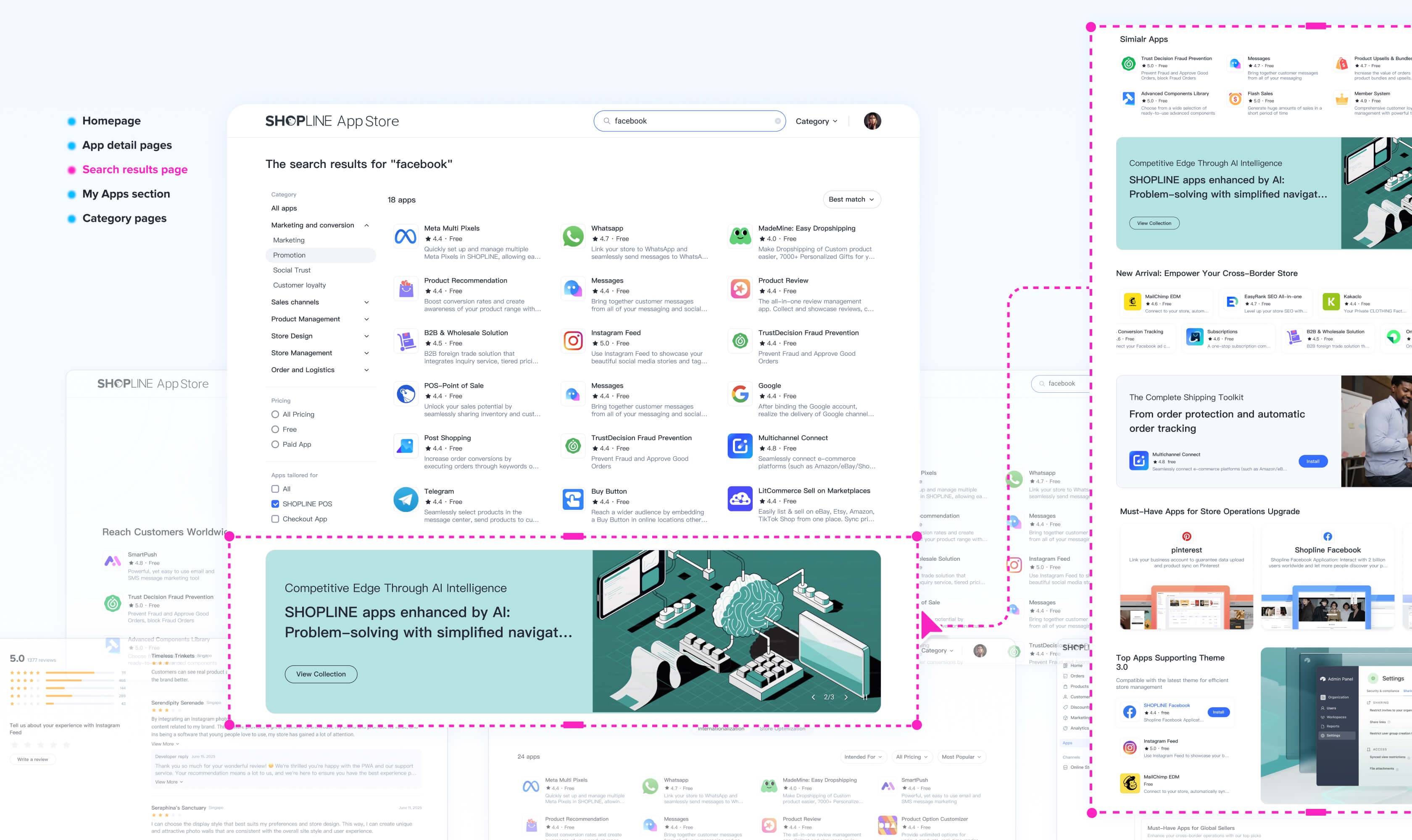Click the user profile avatar
This screenshot has height=840, width=1412.
[x=872, y=121]
